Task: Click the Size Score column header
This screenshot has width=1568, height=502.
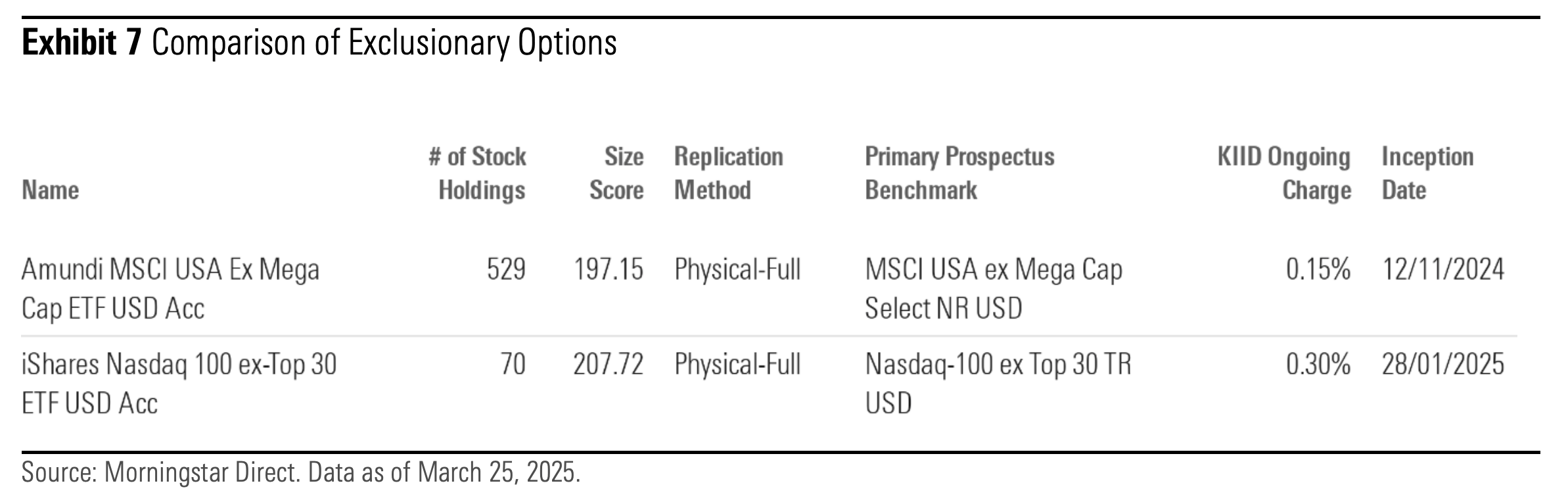Action: [616, 173]
